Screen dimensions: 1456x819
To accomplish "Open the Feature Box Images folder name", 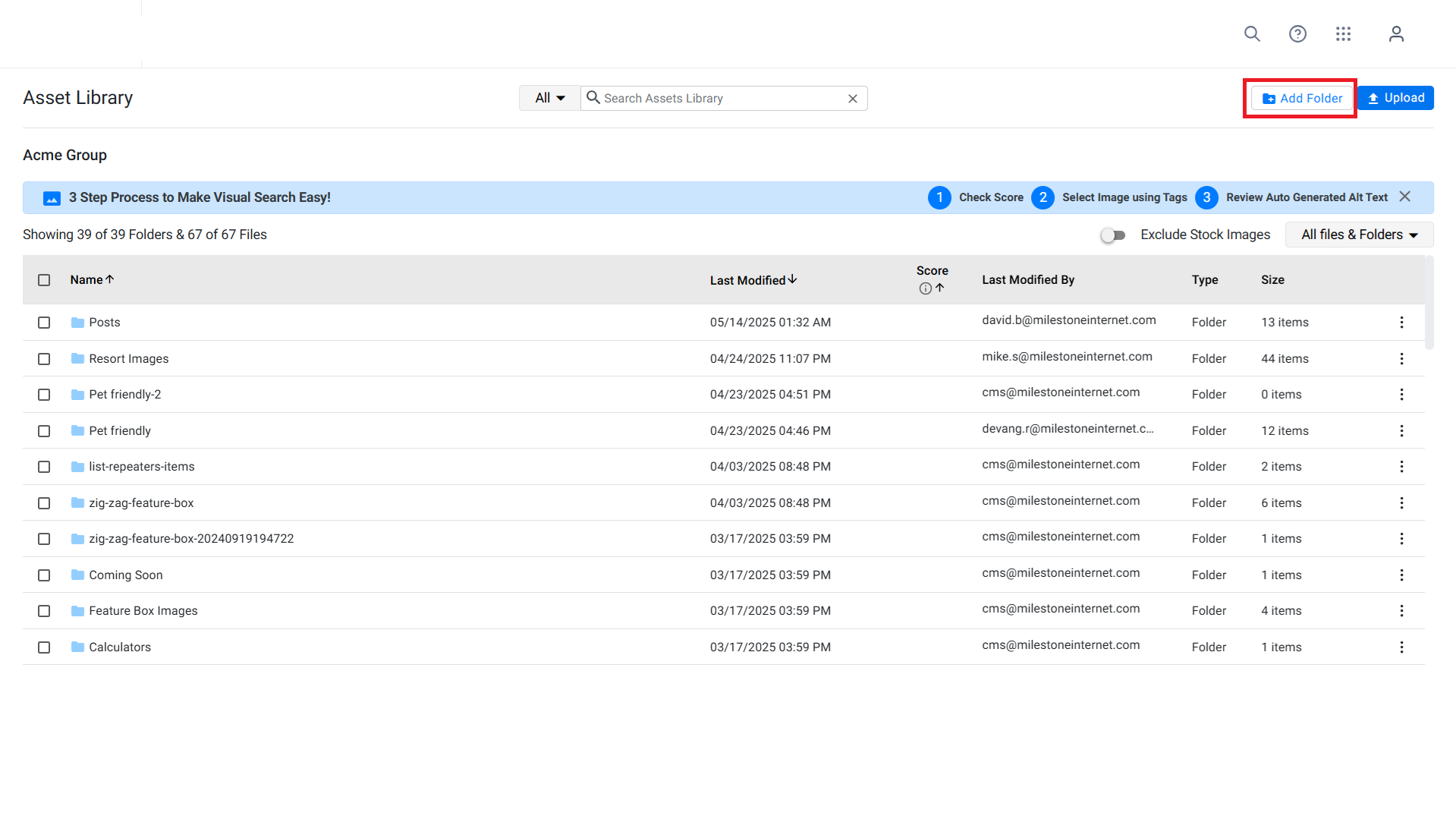I will [x=143, y=611].
